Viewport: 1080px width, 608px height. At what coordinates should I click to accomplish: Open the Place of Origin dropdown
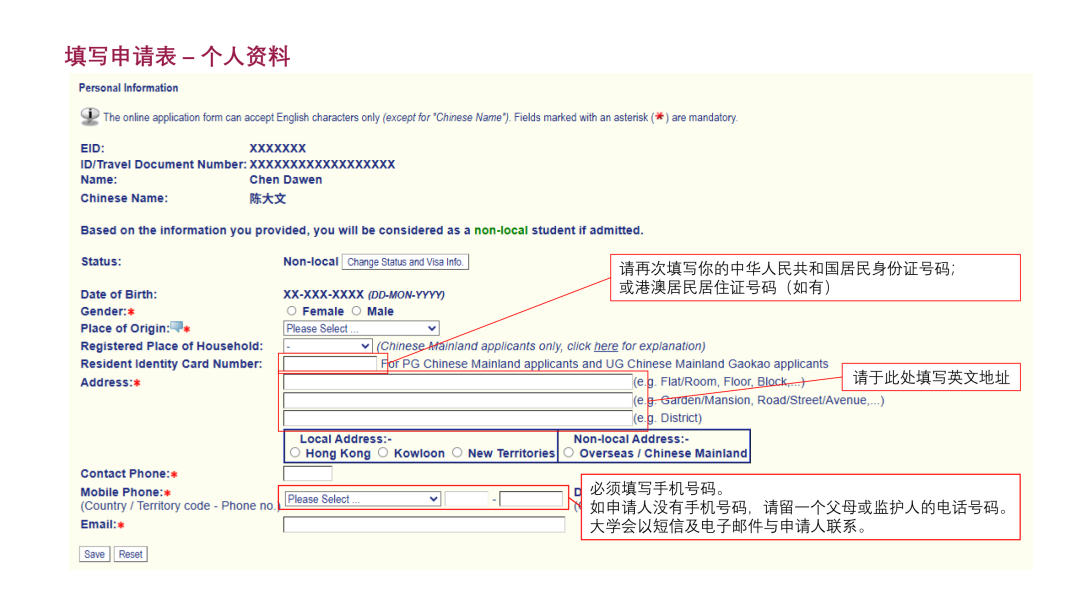361,328
